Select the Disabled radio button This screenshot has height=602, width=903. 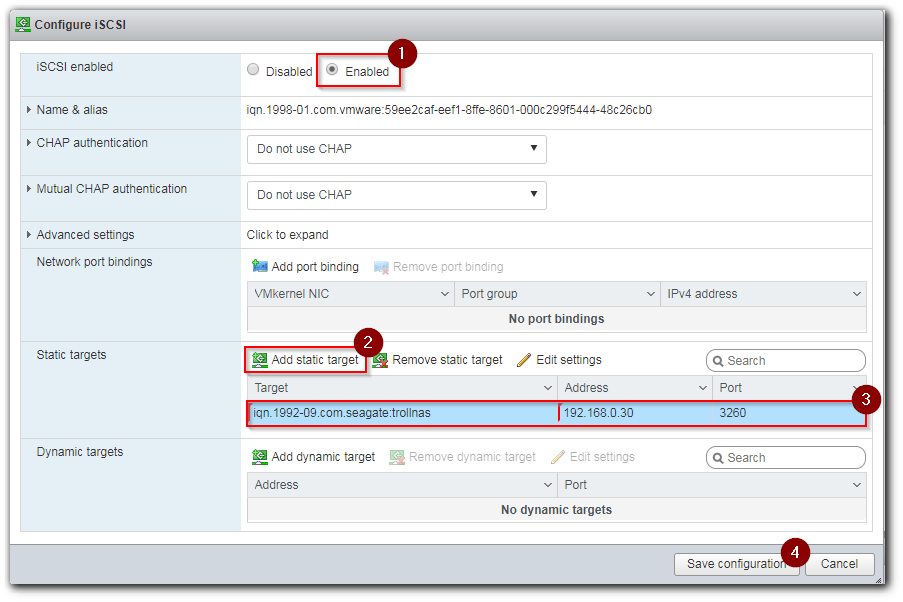[253, 70]
